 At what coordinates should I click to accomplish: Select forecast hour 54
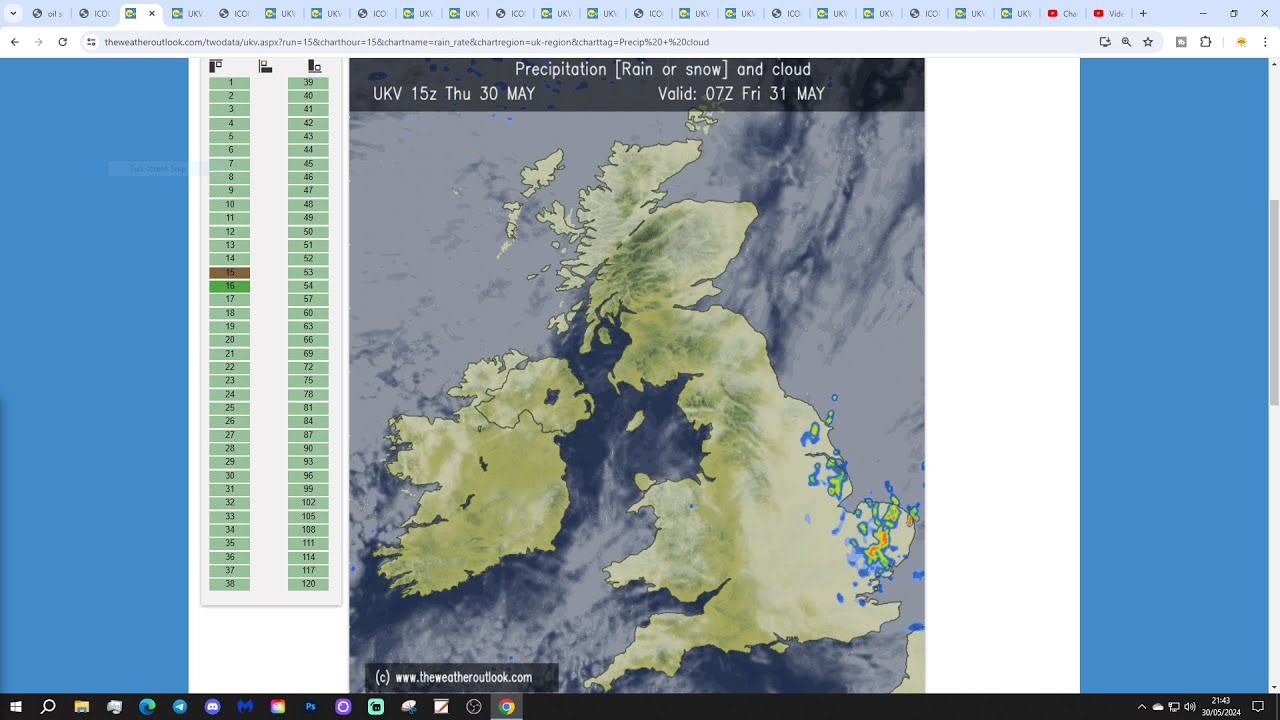(x=308, y=286)
